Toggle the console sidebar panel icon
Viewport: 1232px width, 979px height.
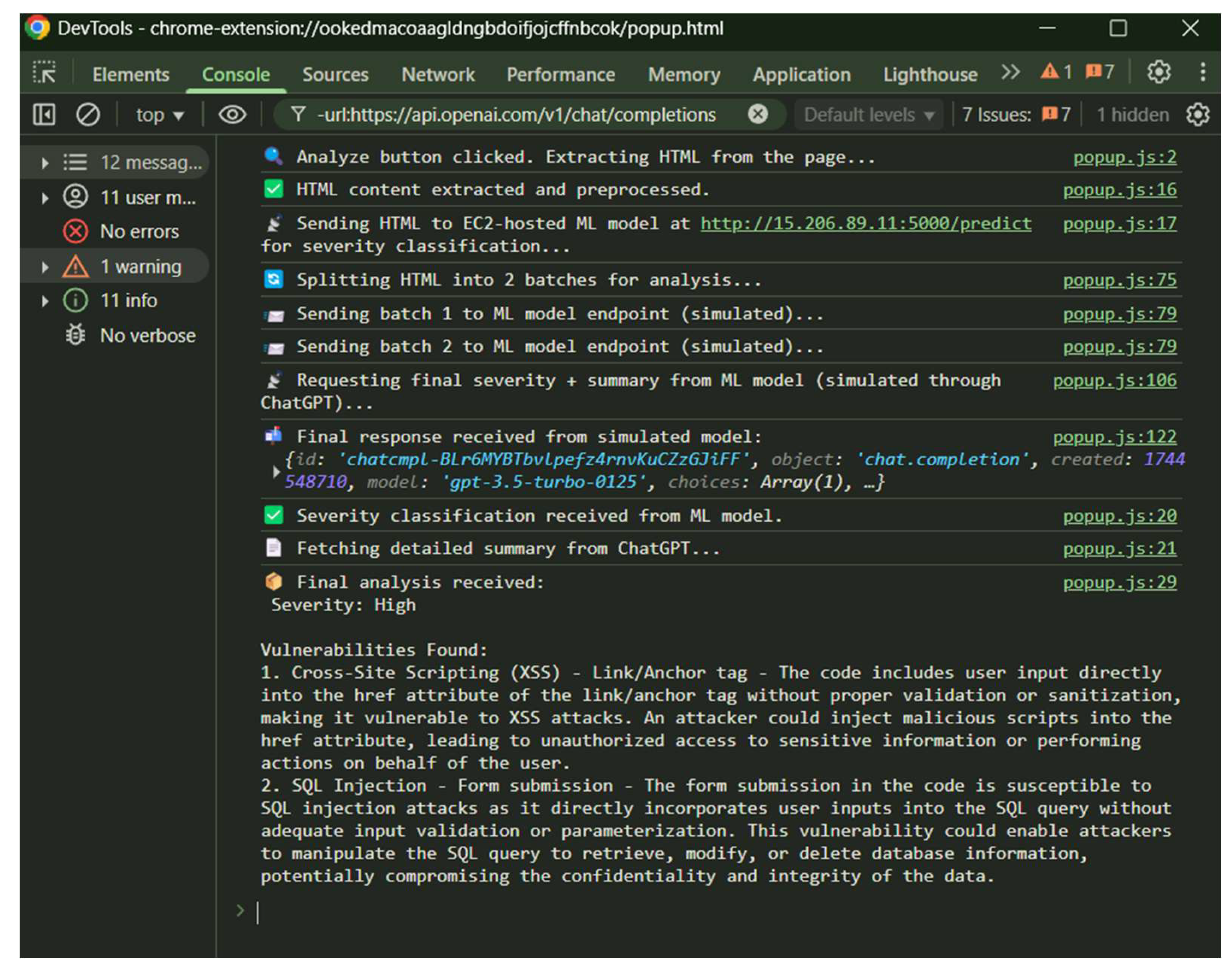[44, 115]
